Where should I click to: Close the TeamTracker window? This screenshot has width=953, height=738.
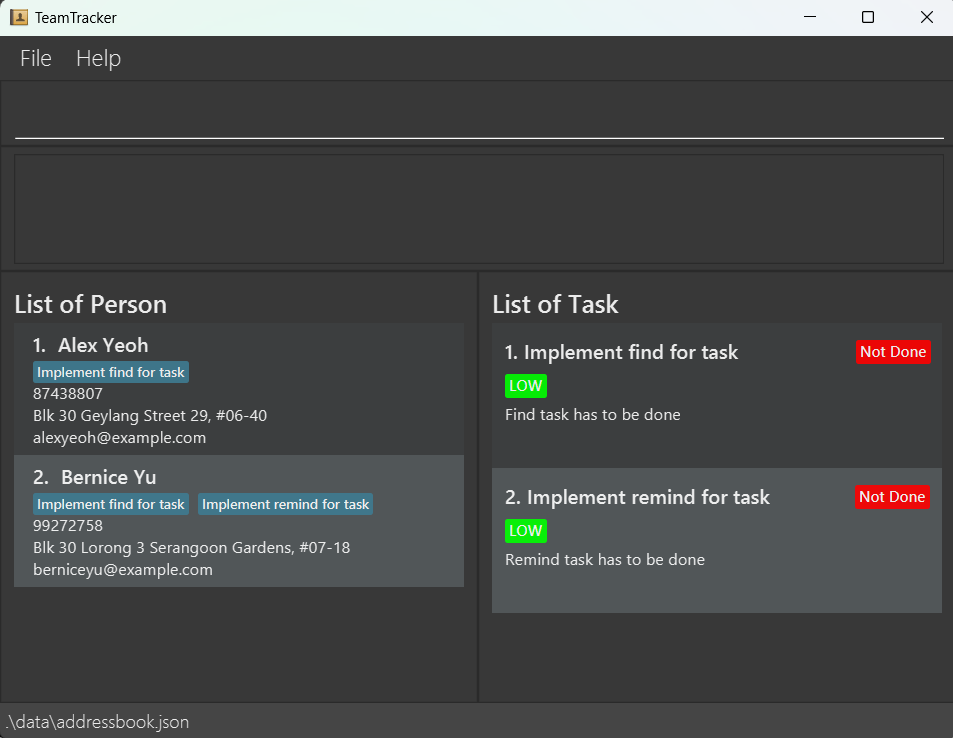pyautogui.click(x=926, y=17)
